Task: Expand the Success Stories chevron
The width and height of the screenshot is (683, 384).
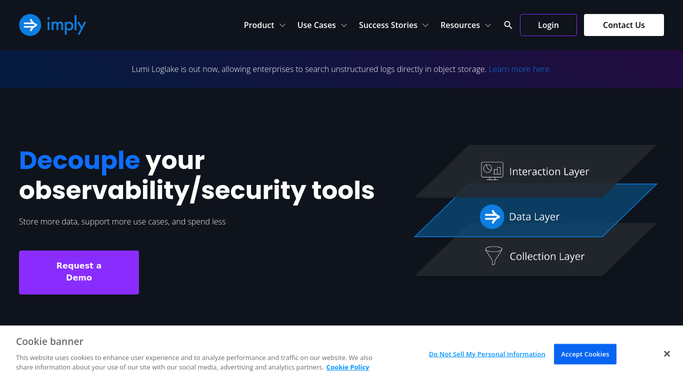Action: [426, 25]
